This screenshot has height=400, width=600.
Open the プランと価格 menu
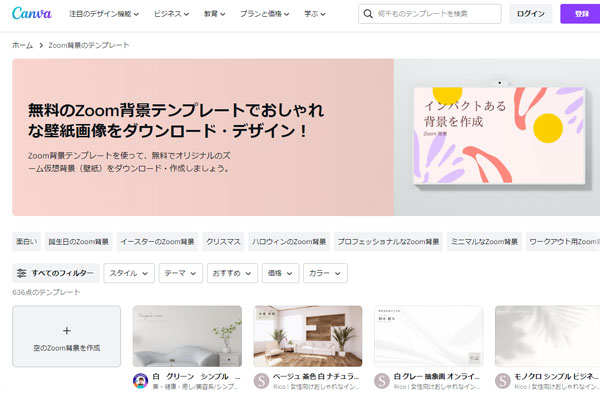[x=264, y=14]
